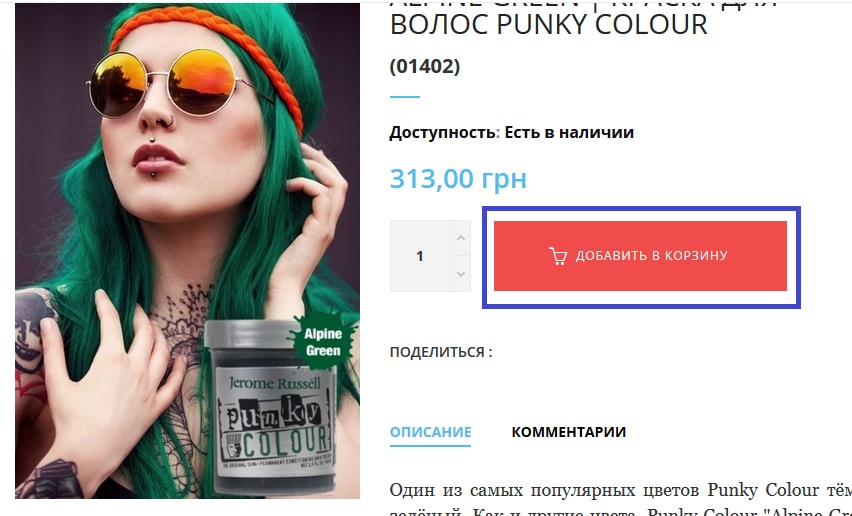
Task: Click the ПОДЕЛИТЬСЯ share label
Action: [x=441, y=352]
